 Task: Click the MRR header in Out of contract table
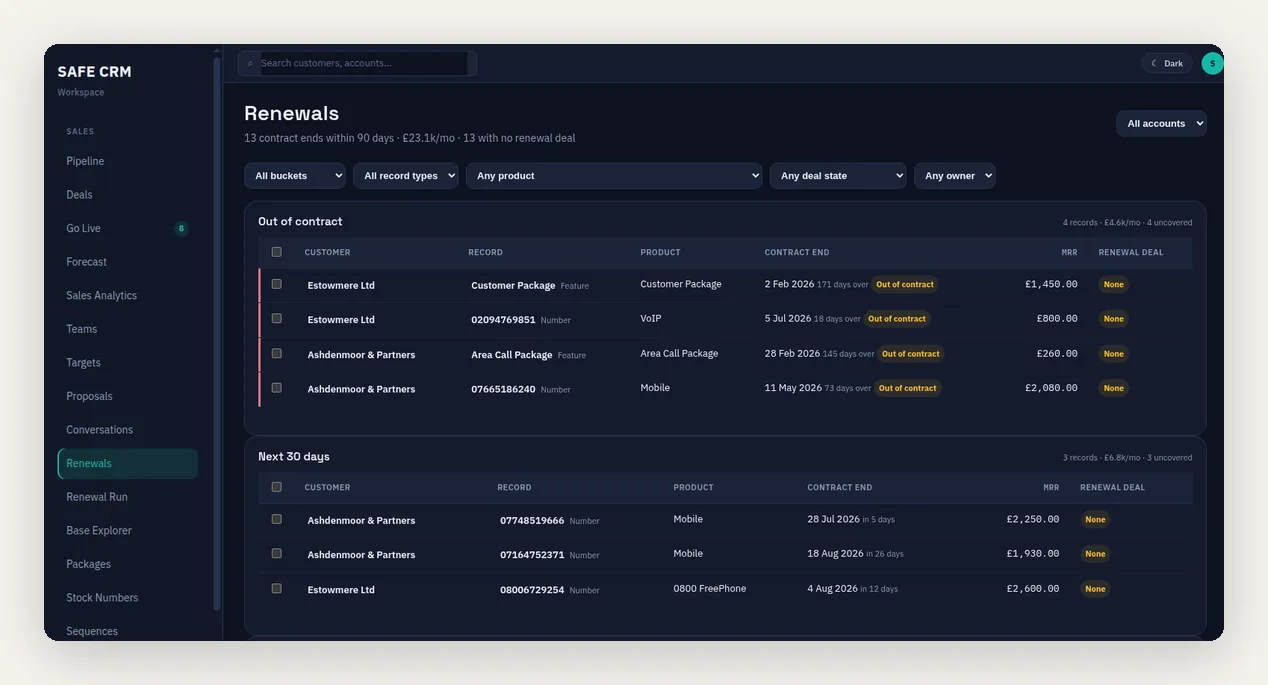1069,252
